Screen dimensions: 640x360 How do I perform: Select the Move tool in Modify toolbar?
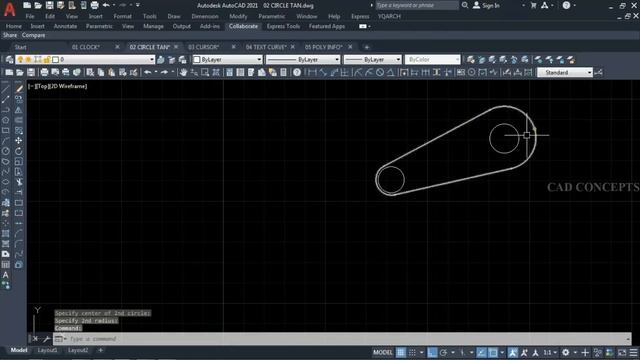(19, 141)
